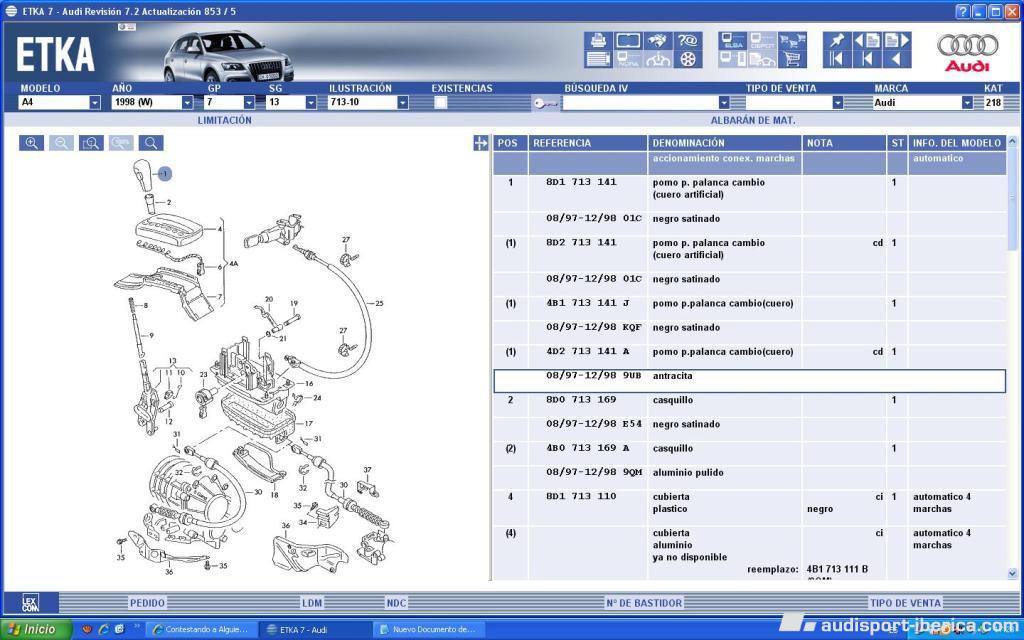Click the plain left arrow icon
This screenshot has height=640, width=1024.
(x=897, y=59)
